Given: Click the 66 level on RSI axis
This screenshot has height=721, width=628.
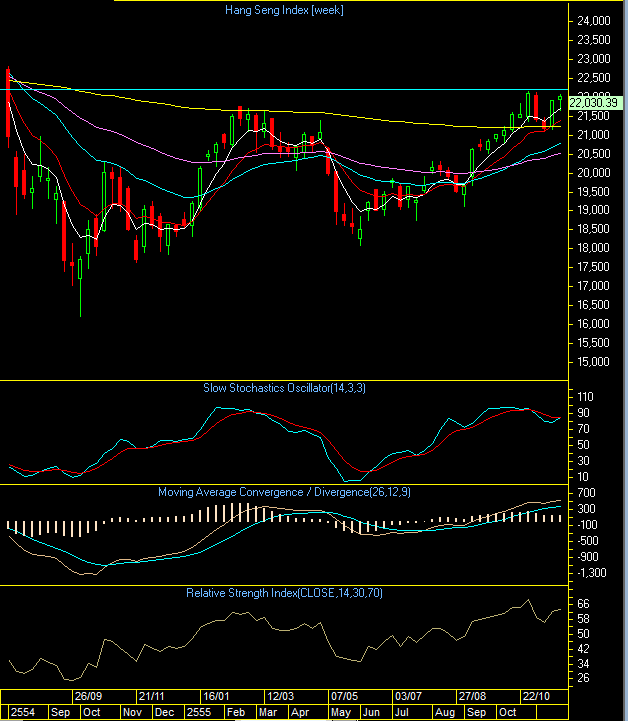Looking at the screenshot, I should pyautogui.click(x=584, y=604).
